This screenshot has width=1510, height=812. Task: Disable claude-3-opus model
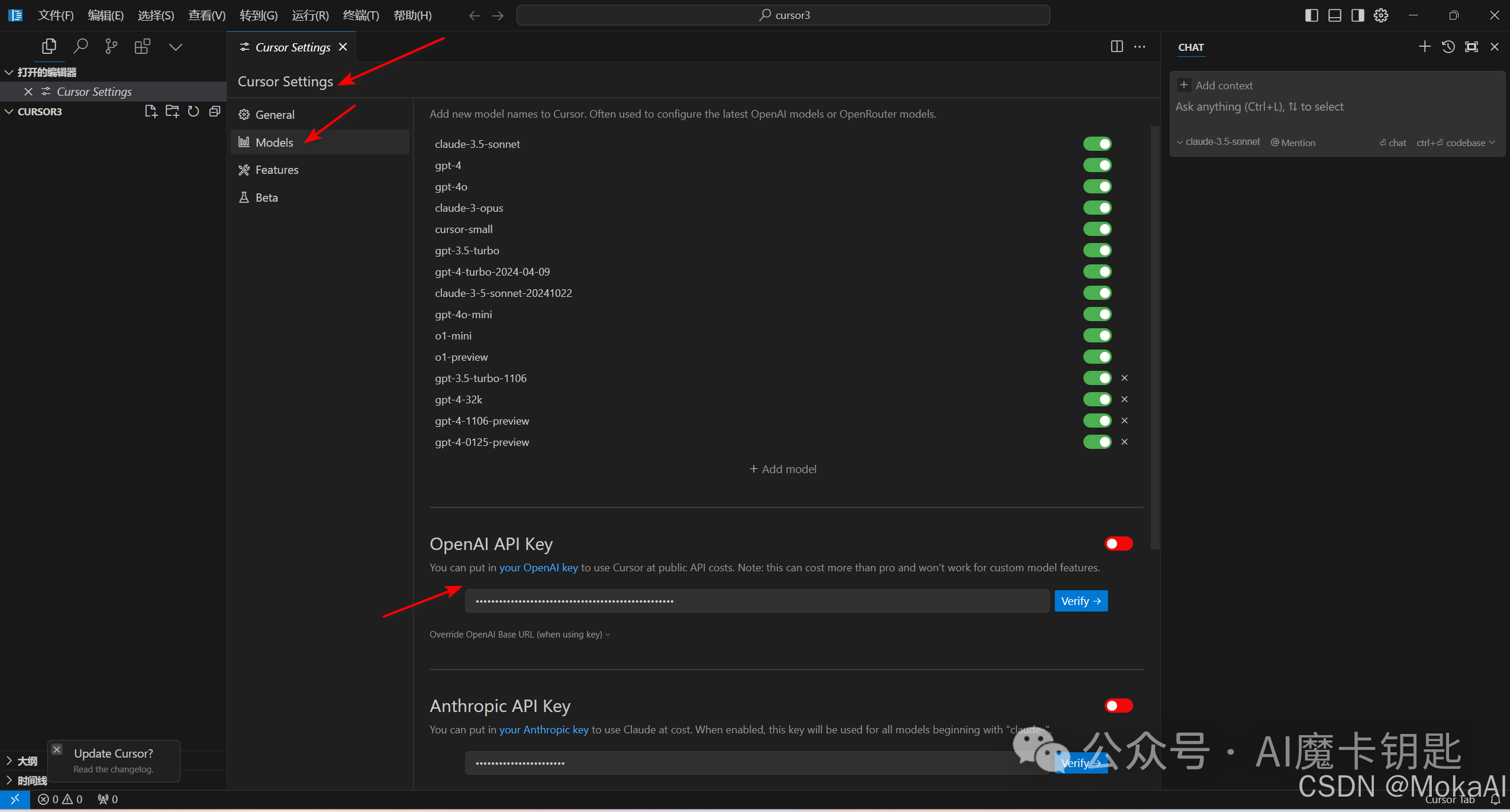tap(1097, 208)
